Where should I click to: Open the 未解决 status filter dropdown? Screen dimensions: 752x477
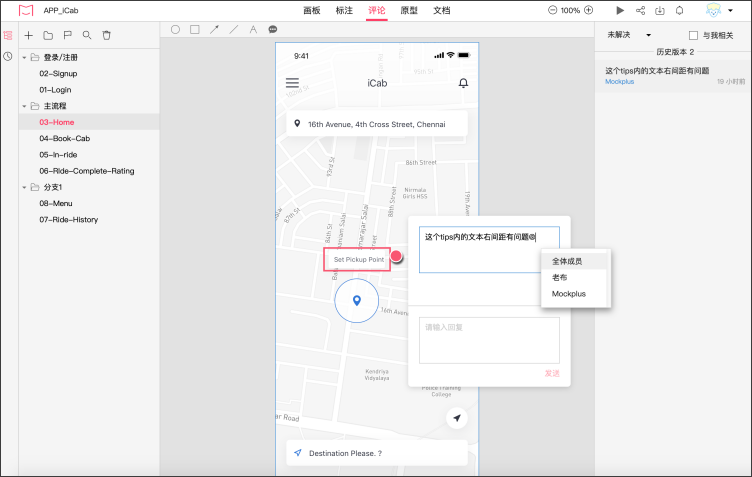pyautogui.click(x=629, y=35)
